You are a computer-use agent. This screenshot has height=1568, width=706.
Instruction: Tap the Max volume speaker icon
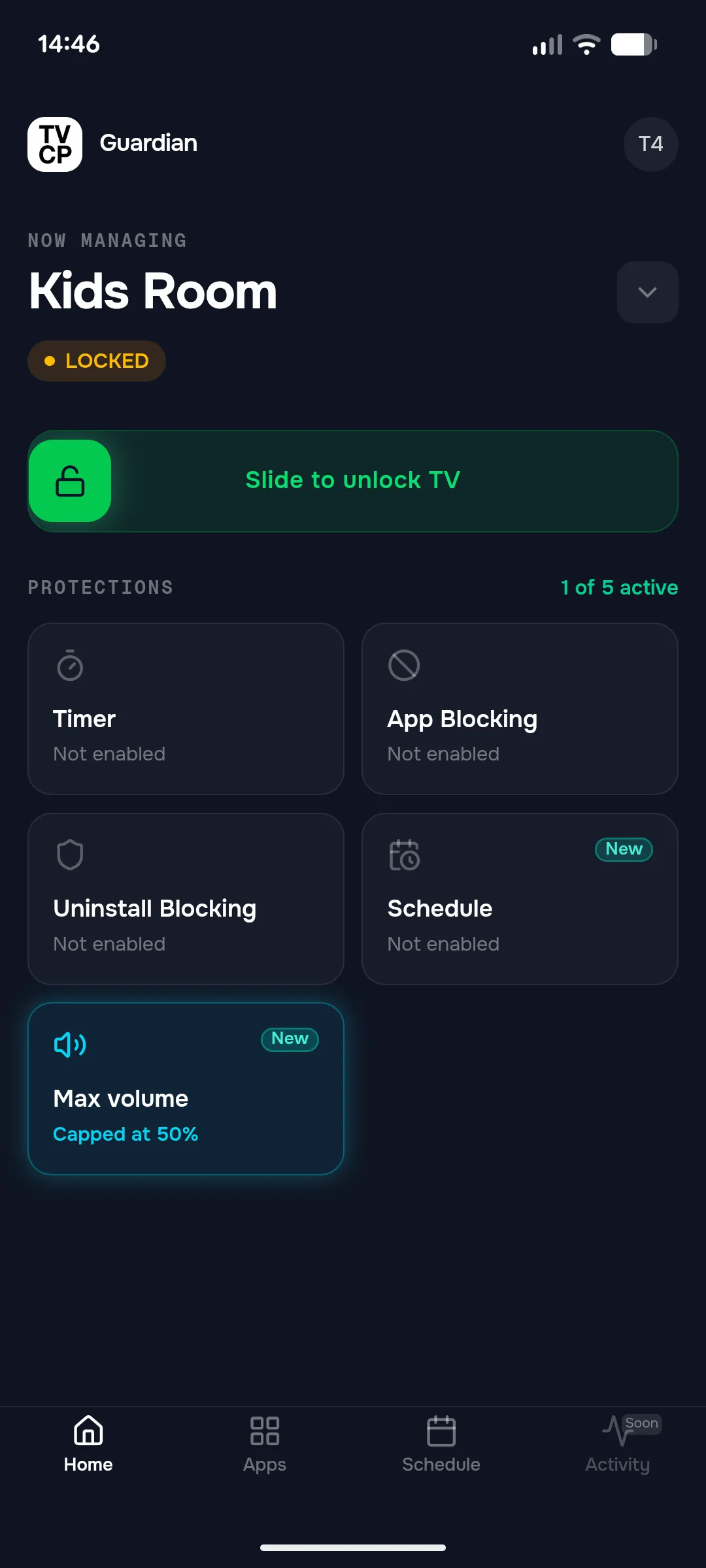click(x=70, y=1045)
